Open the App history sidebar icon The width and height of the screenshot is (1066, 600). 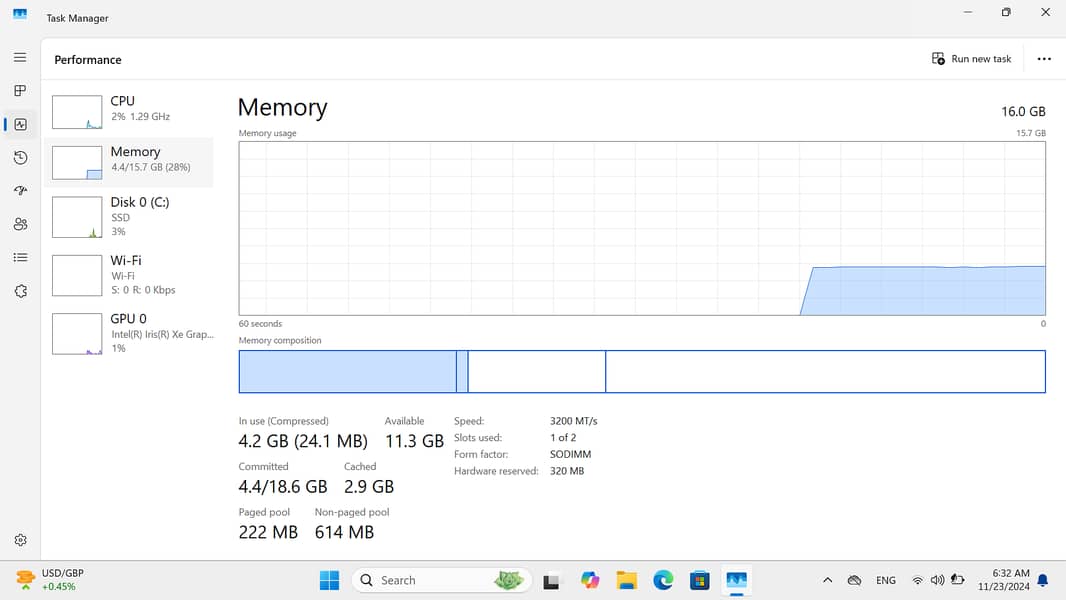[20, 158]
